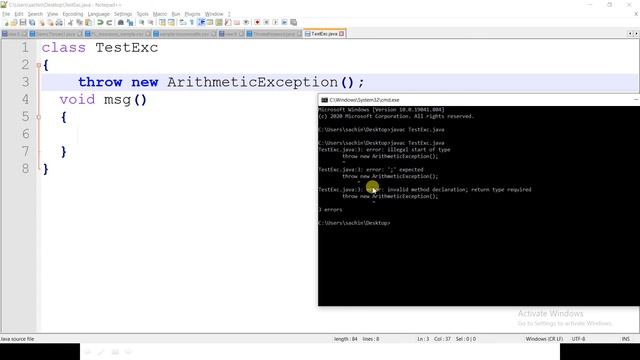The width and height of the screenshot is (640, 360).
Task: Toggle synchronized vertical scrolling icon
Action: coord(162,22)
